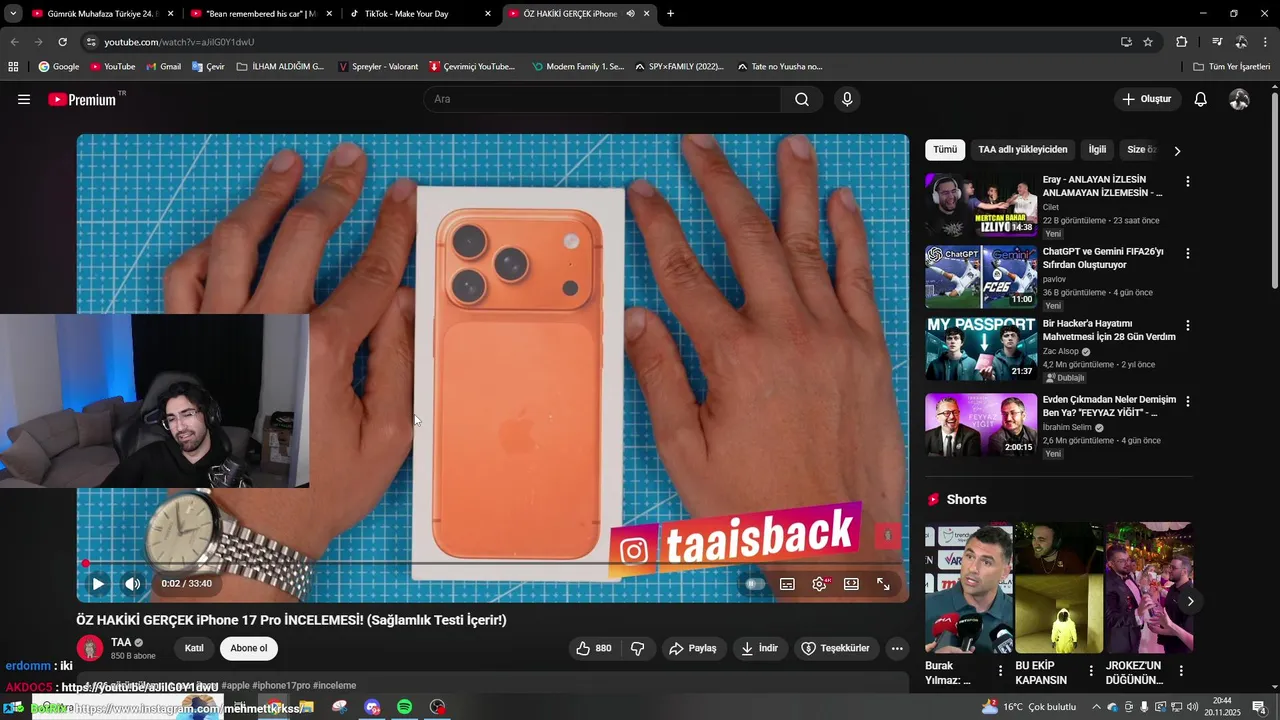
Task: Mute the ÖZ HAKİKİ GERÇEK tab audio
Action: tap(630, 13)
